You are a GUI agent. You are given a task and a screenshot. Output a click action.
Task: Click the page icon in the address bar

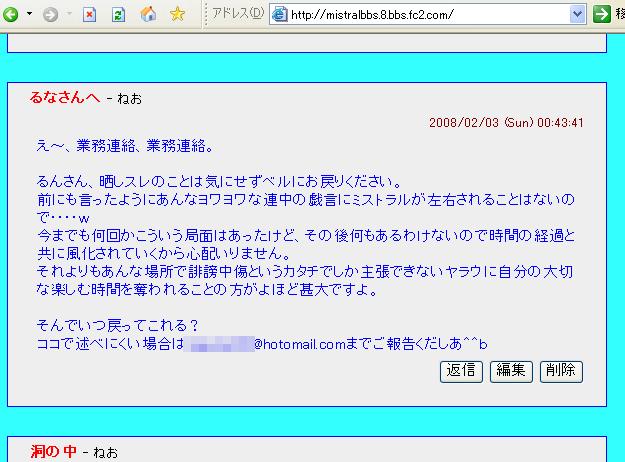[x=279, y=14]
